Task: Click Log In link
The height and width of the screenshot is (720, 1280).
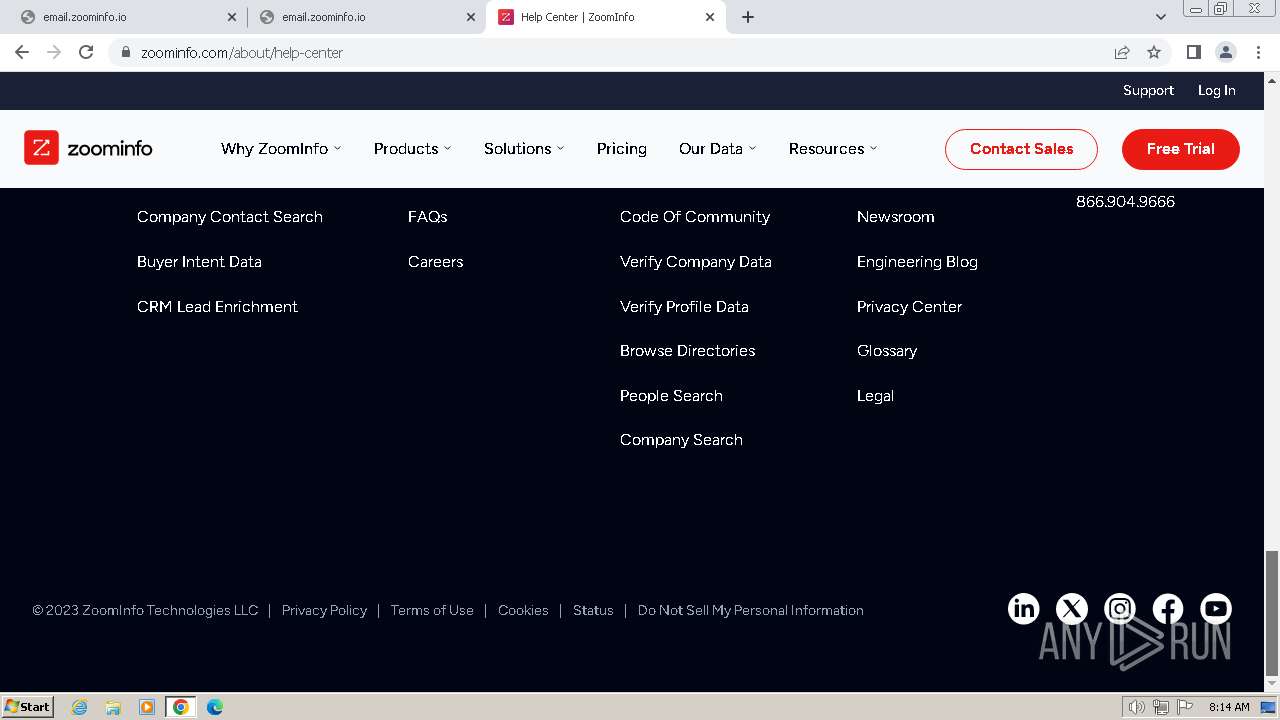Action: coord(1217,90)
